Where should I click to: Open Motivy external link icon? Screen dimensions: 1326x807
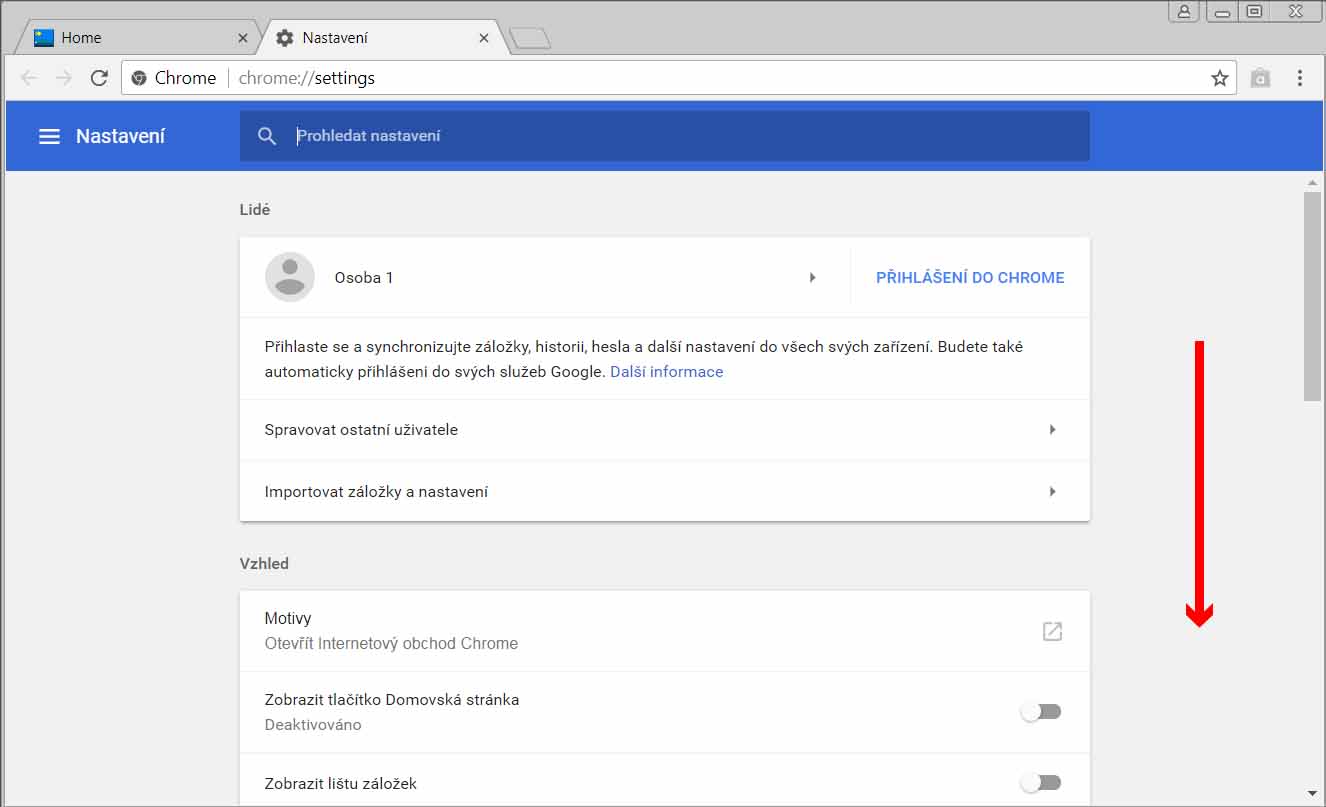[x=1052, y=631]
